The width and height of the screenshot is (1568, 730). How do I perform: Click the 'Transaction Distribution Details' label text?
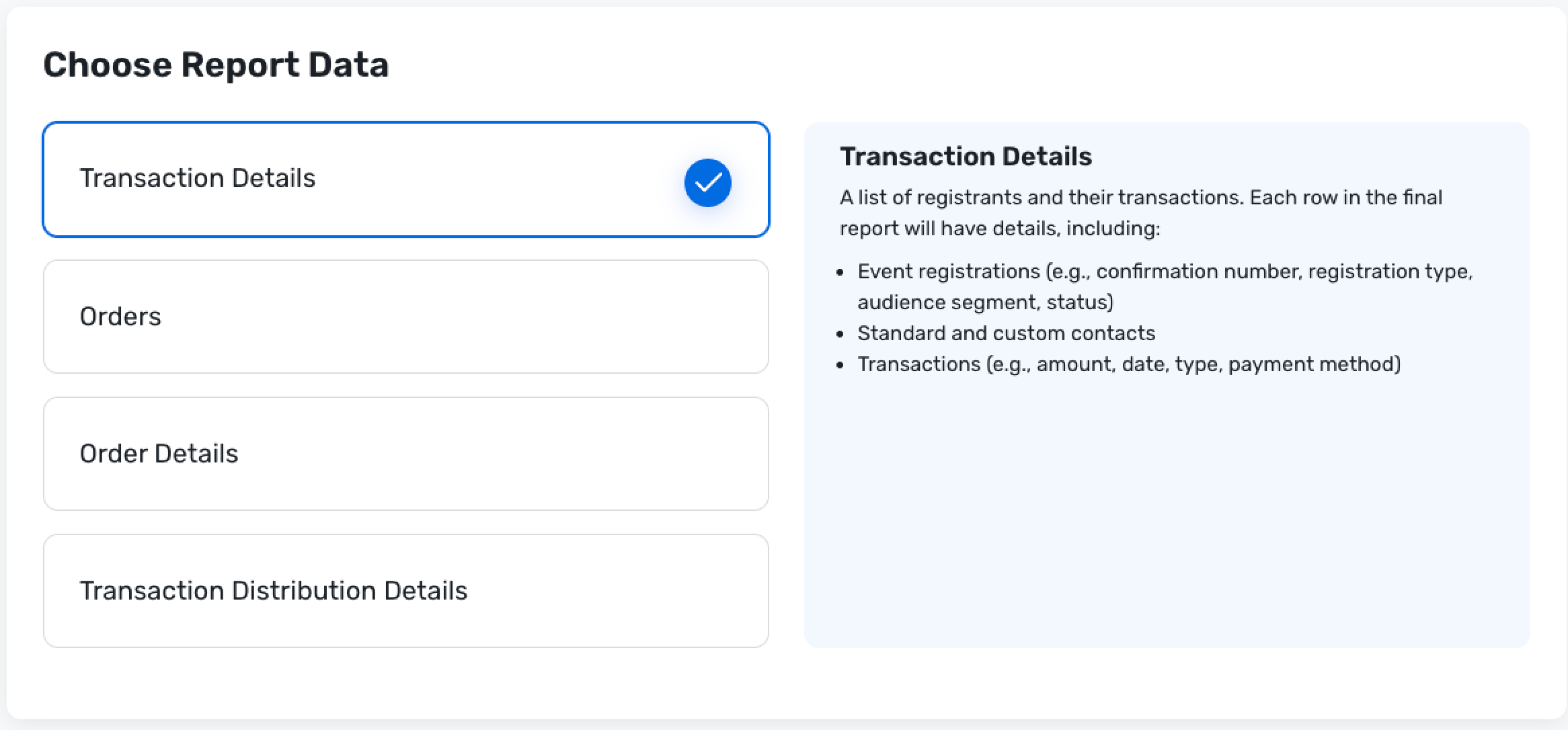pyautogui.click(x=273, y=591)
